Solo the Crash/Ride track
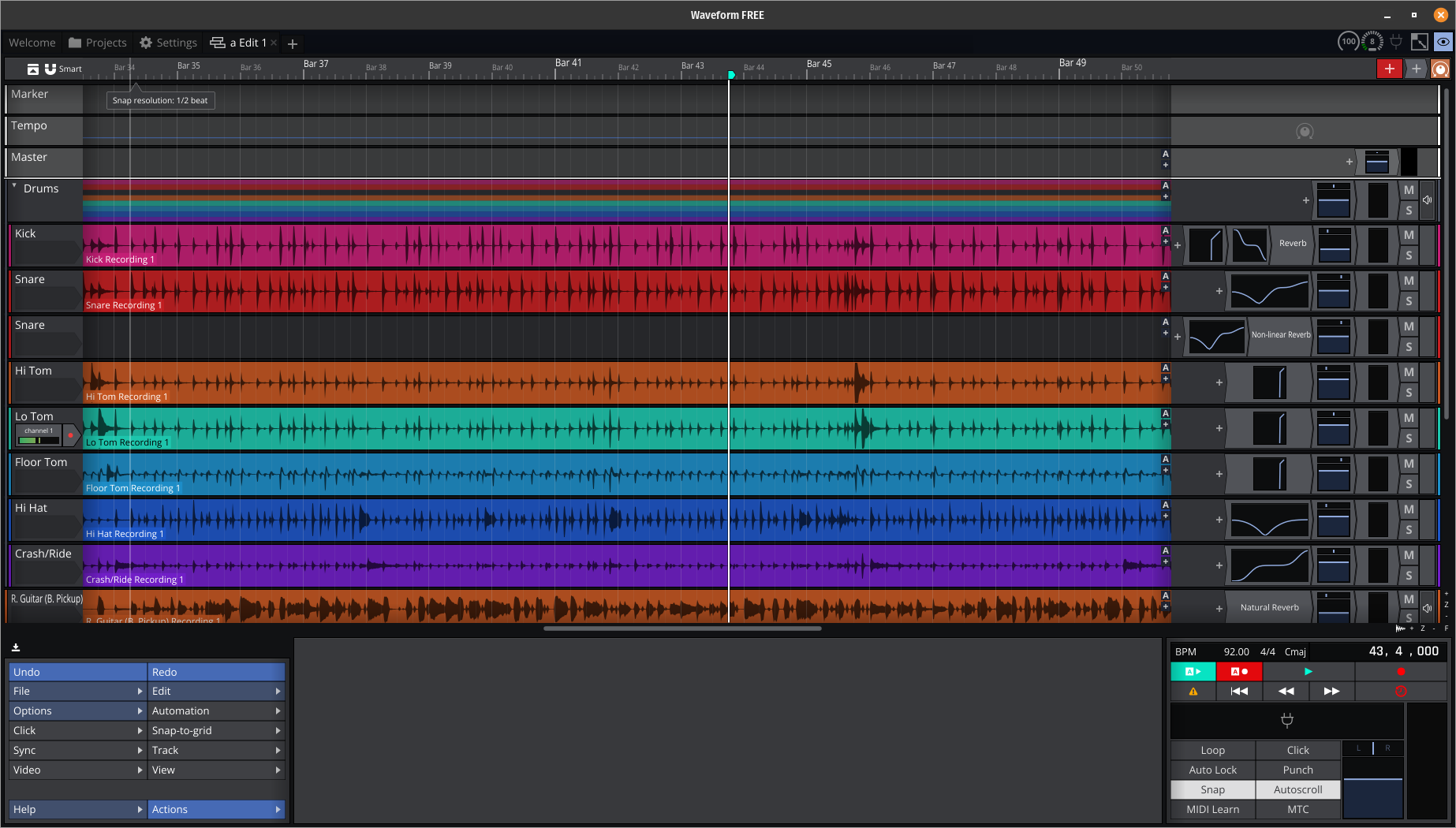 coord(1409,576)
